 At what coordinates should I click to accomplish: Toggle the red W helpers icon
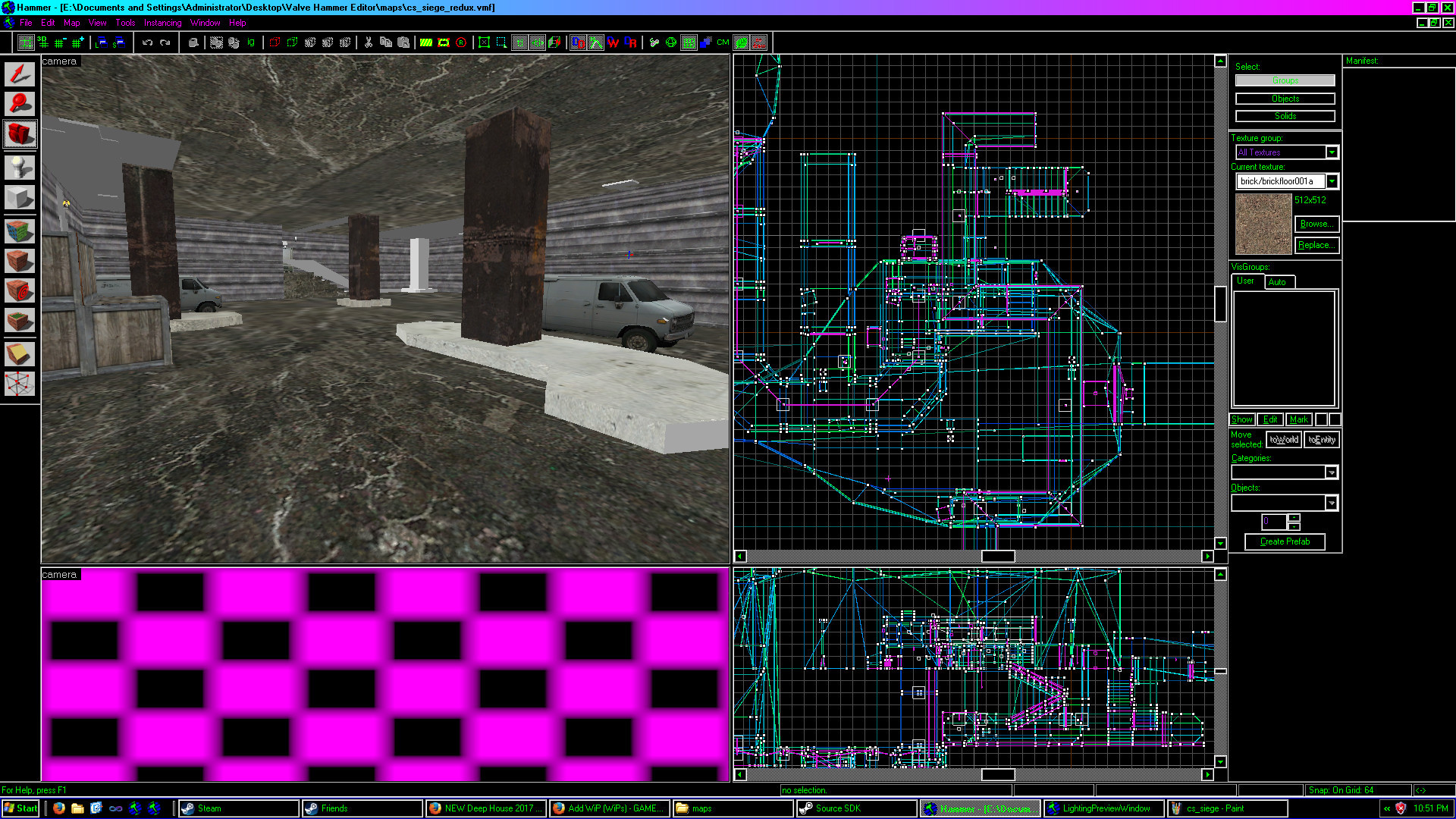pos(613,42)
